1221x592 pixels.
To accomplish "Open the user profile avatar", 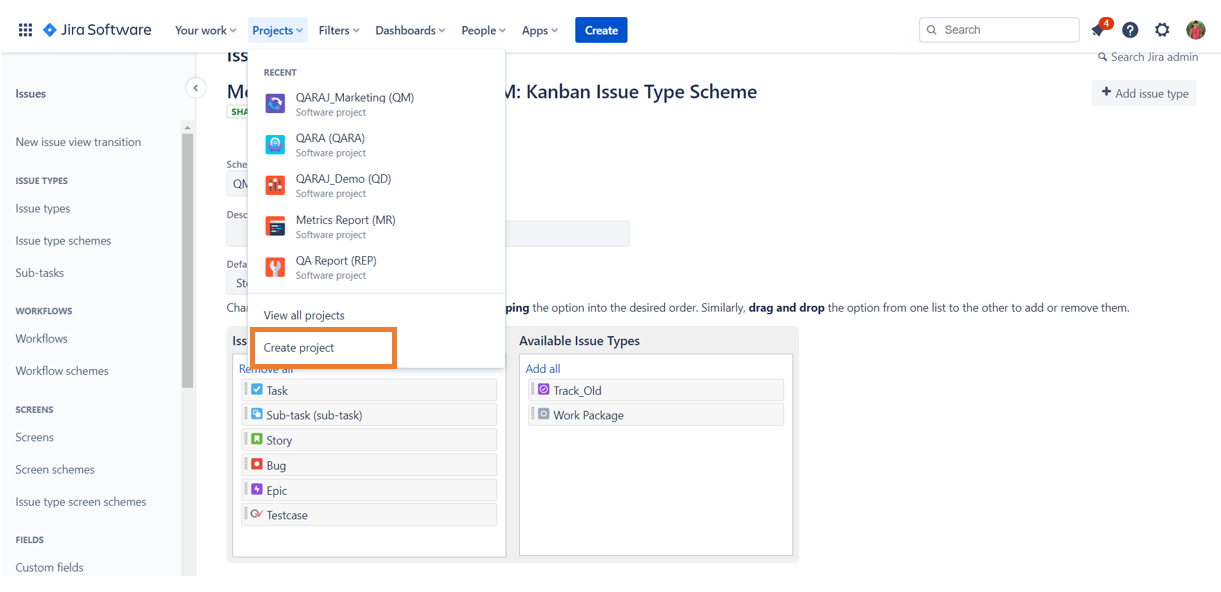I will point(1196,30).
